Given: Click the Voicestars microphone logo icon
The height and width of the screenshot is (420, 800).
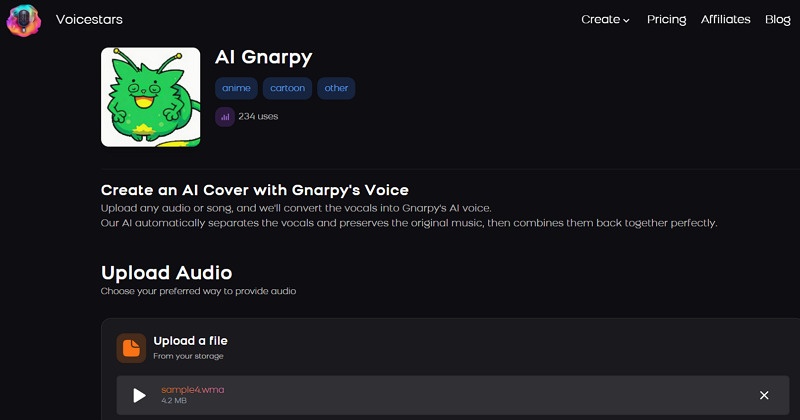Looking at the screenshot, I should 23,20.
